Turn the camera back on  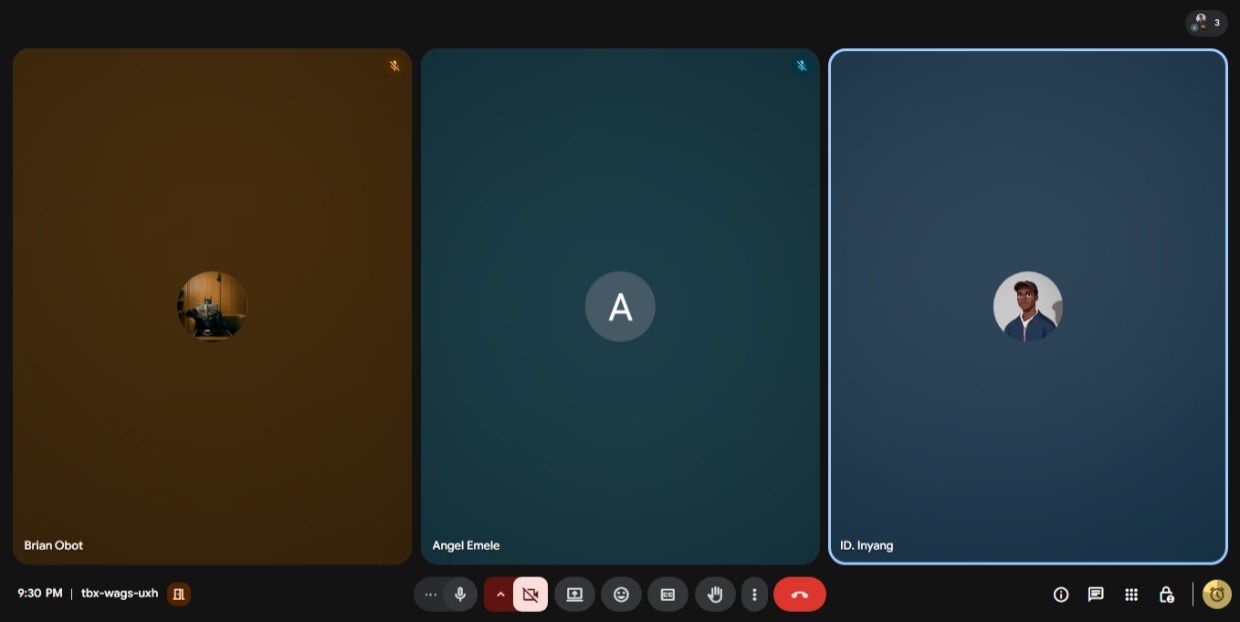coord(530,594)
